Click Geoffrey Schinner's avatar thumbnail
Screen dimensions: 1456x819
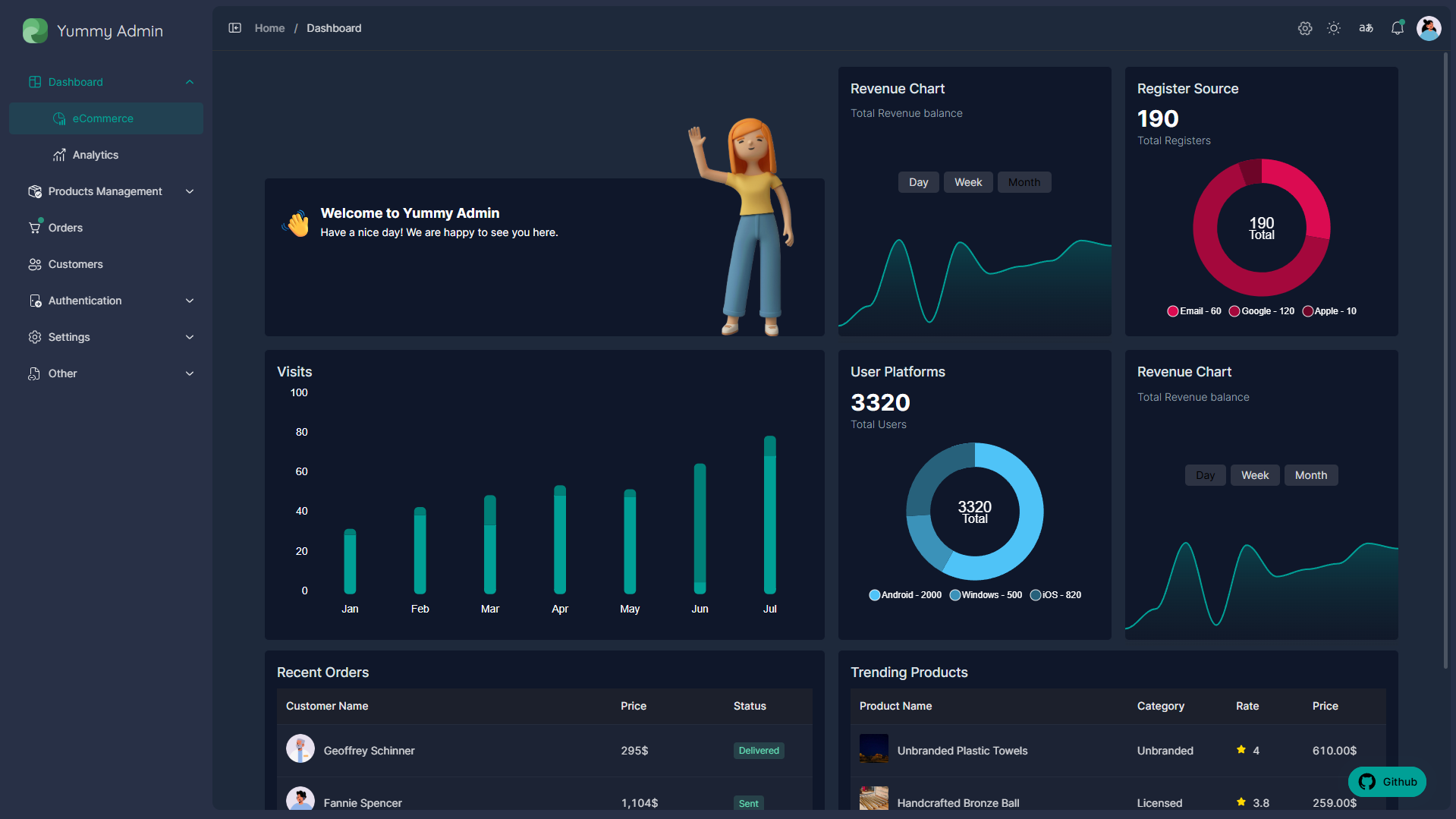300,749
